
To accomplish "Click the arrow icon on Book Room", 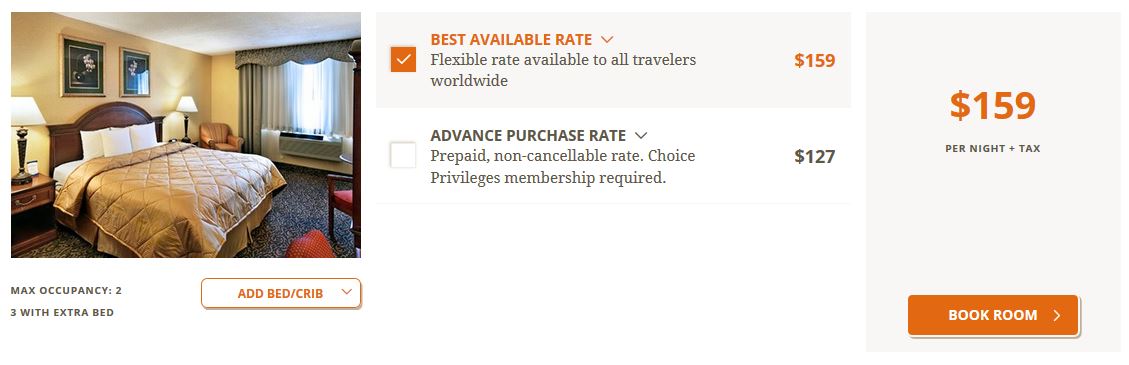I will coord(1057,315).
